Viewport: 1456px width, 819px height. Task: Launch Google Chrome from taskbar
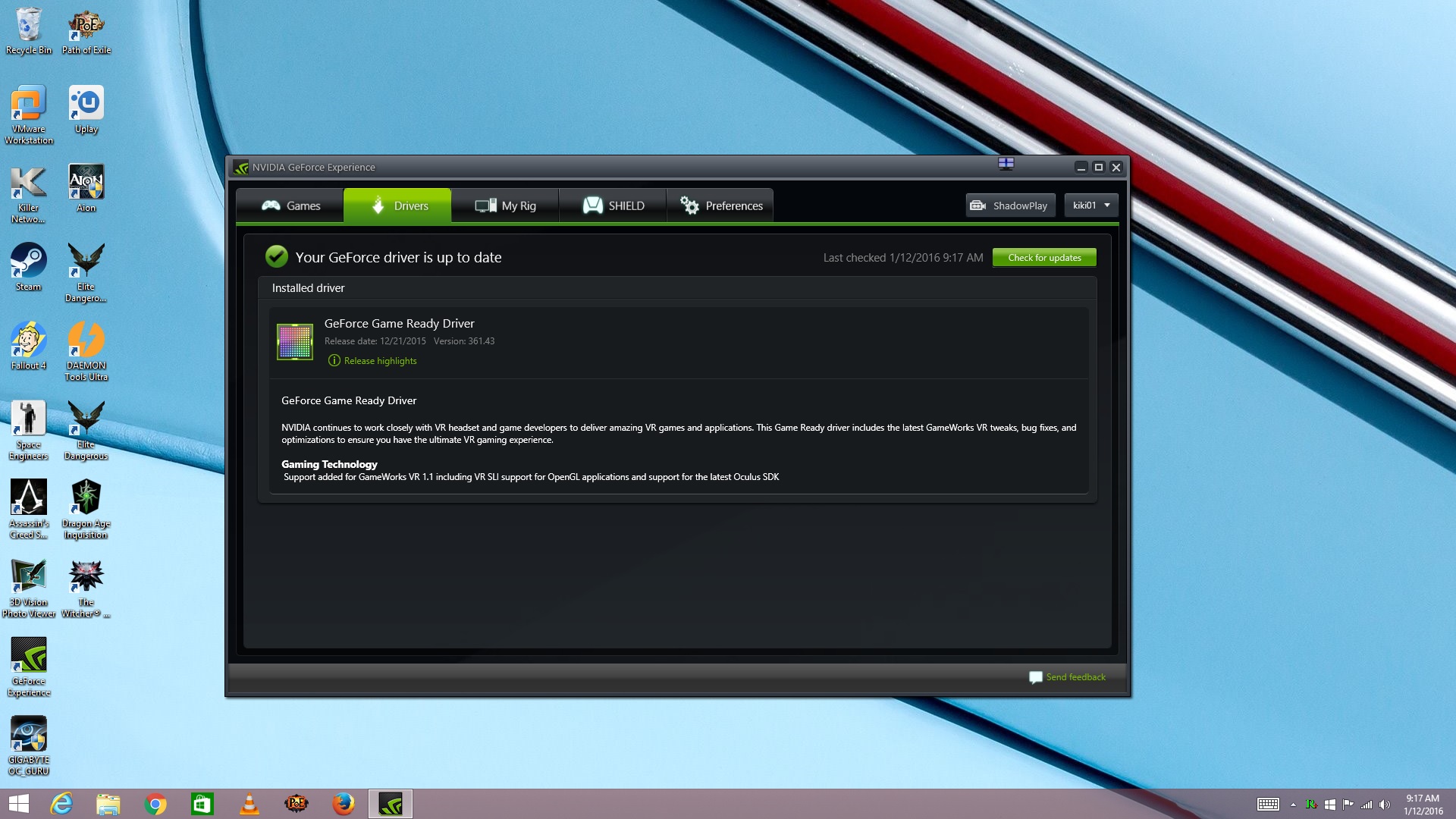point(155,804)
